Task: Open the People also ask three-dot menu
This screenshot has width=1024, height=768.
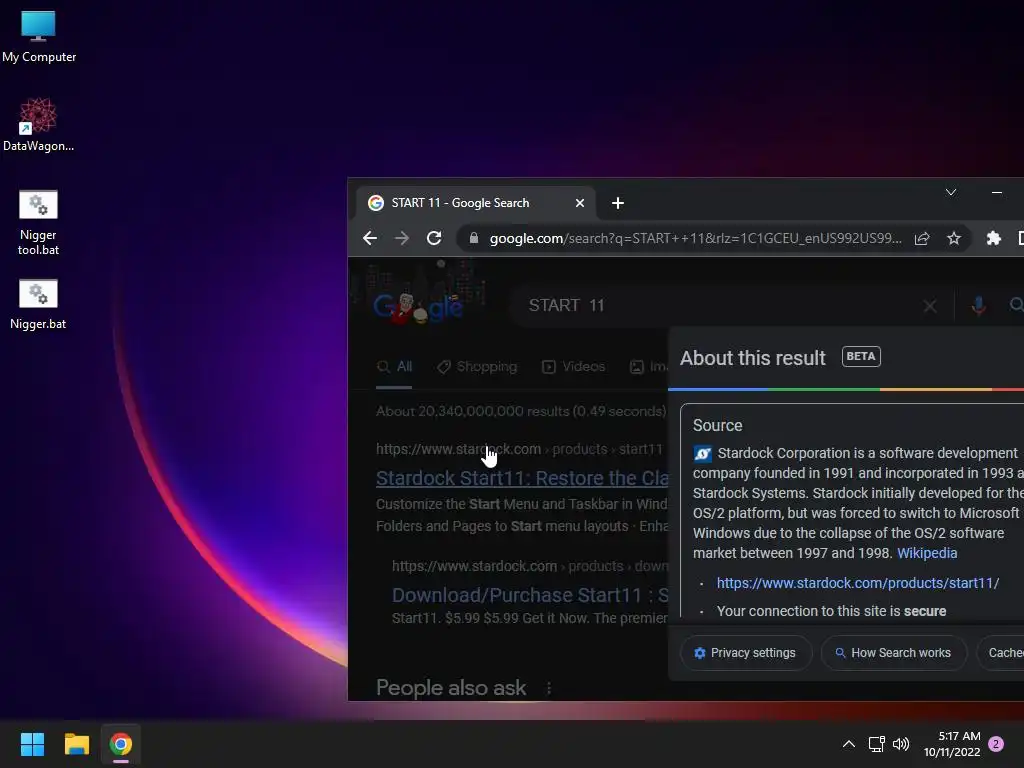Action: pyautogui.click(x=549, y=688)
